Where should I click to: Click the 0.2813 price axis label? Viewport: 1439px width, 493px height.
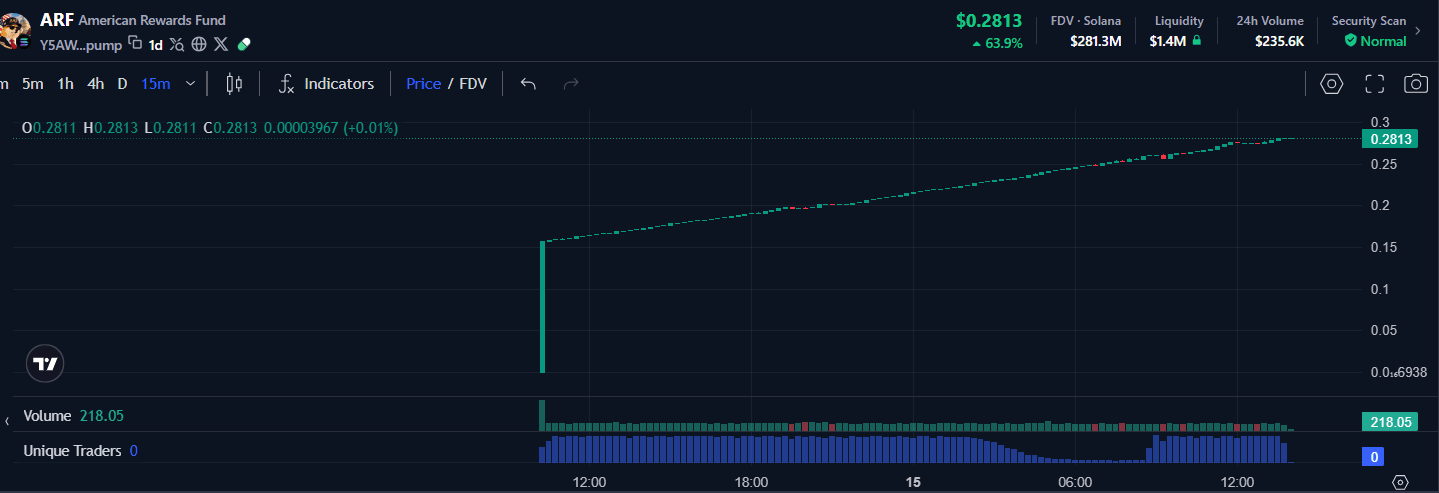tap(1390, 139)
